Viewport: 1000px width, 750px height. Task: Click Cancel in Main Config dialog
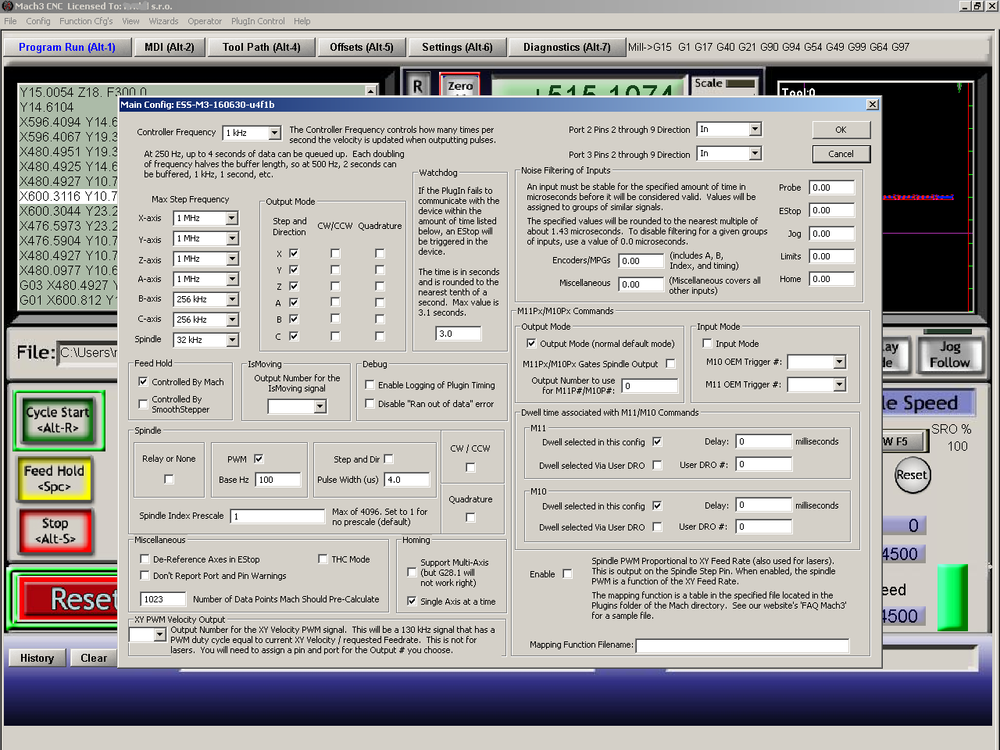(x=840, y=154)
